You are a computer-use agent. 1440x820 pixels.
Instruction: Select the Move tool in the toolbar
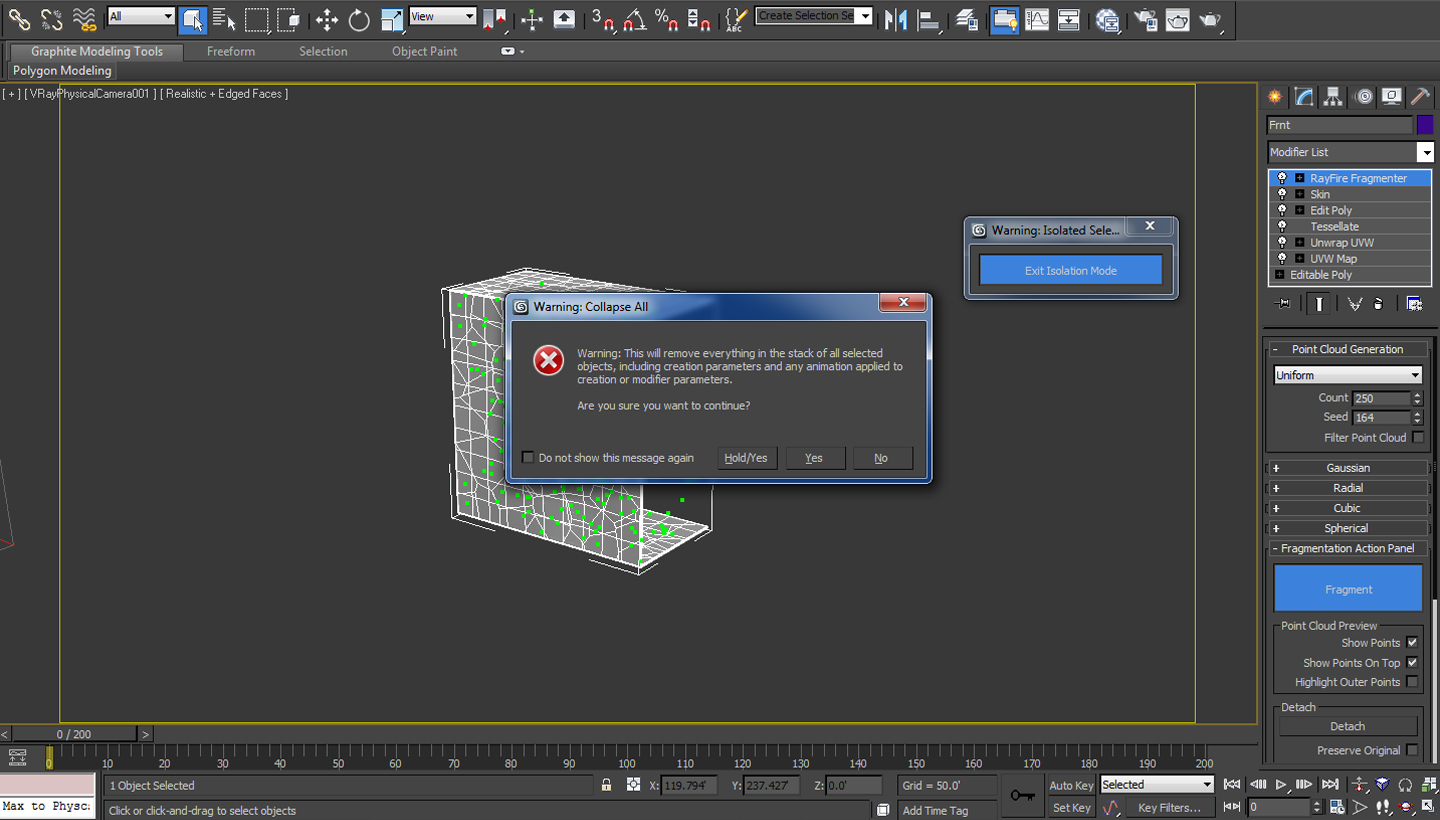tap(327, 19)
